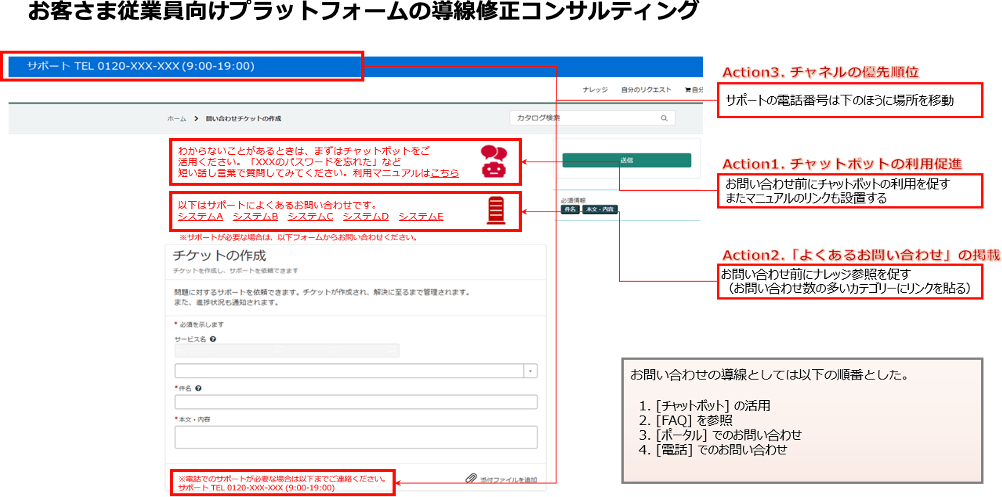Focus the カタログ検索 search field
Viewport: 1002px width, 497px height.
click(x=592, y=118)
